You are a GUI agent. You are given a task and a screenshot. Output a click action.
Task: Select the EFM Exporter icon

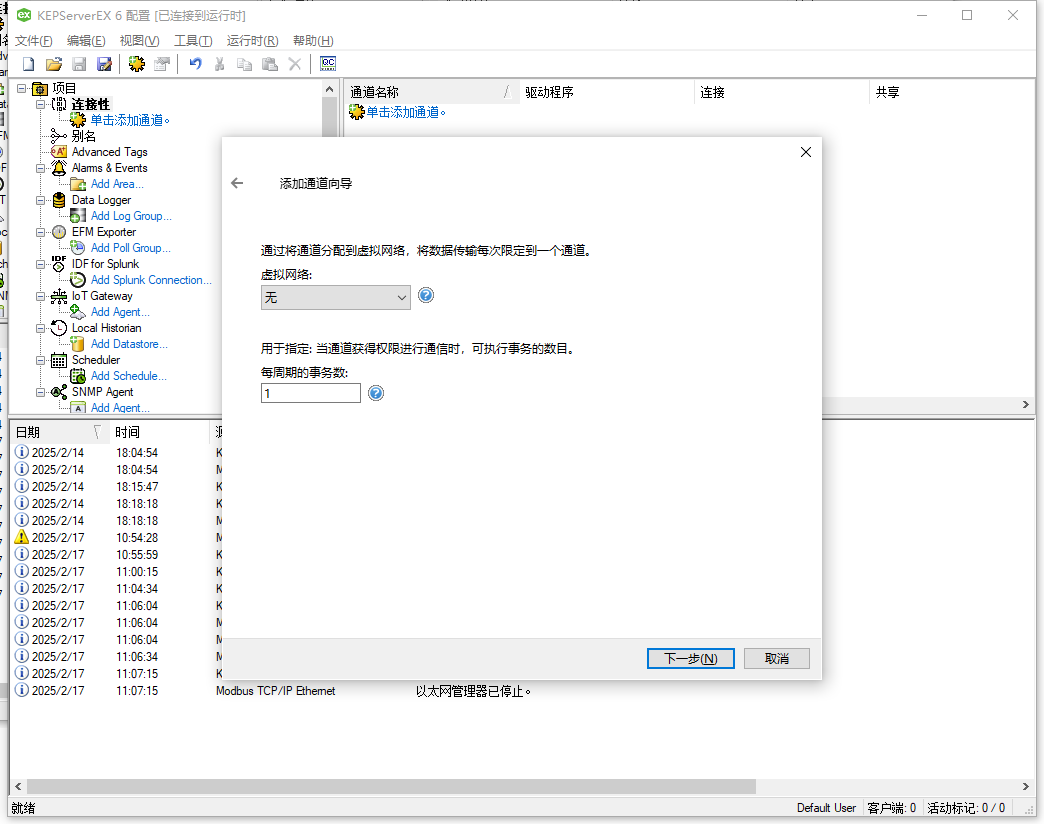59,232
